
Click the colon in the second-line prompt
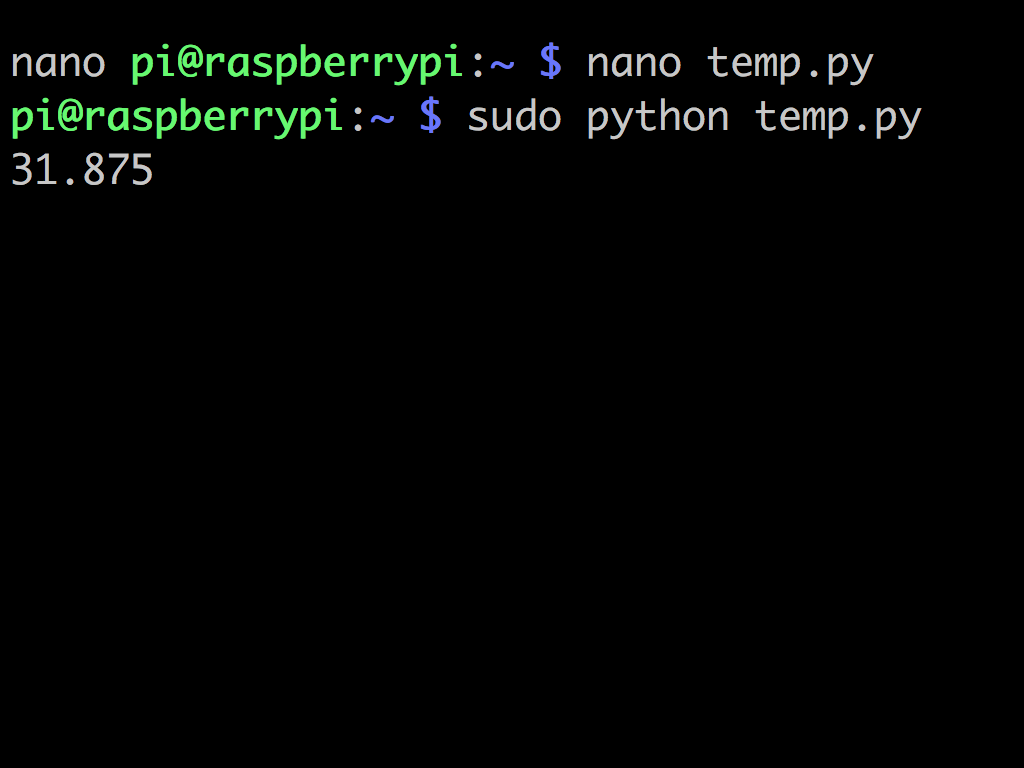[358, 119]
